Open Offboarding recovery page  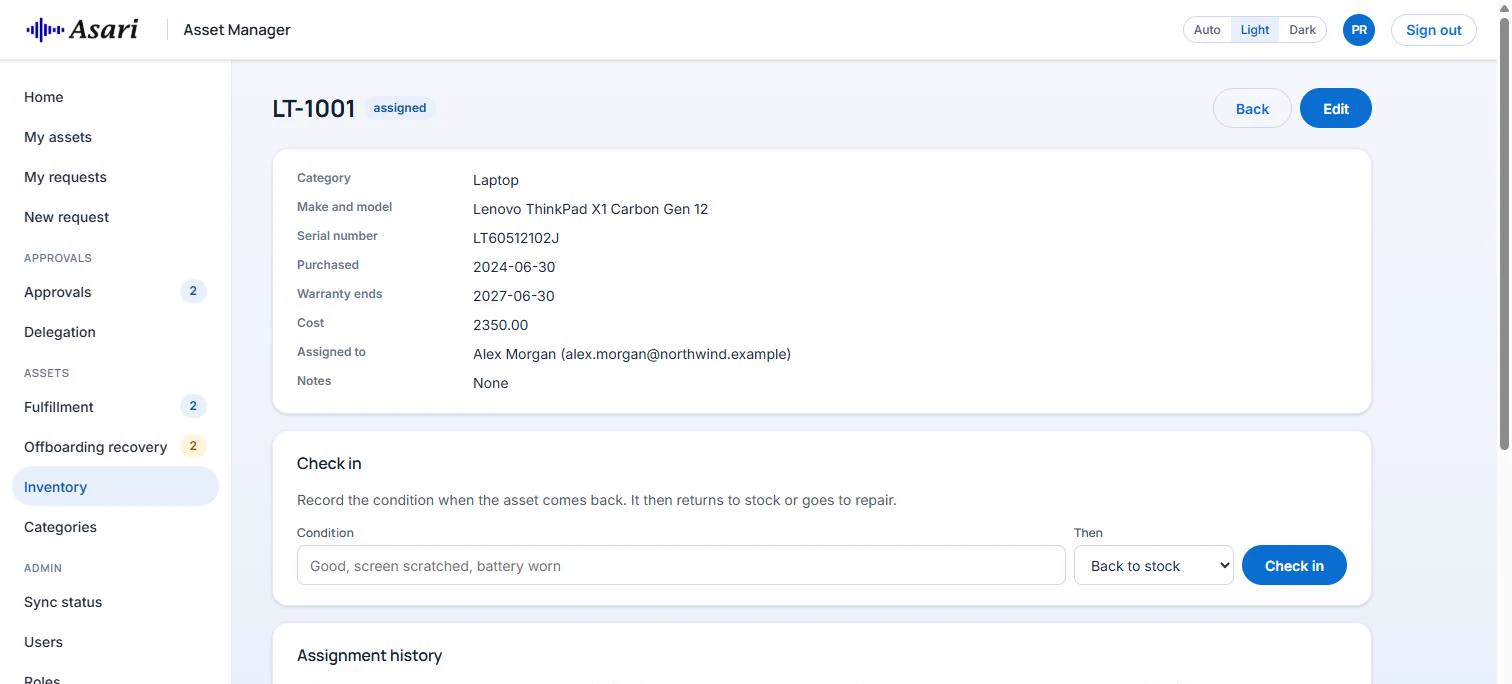[x=115, y=447]
